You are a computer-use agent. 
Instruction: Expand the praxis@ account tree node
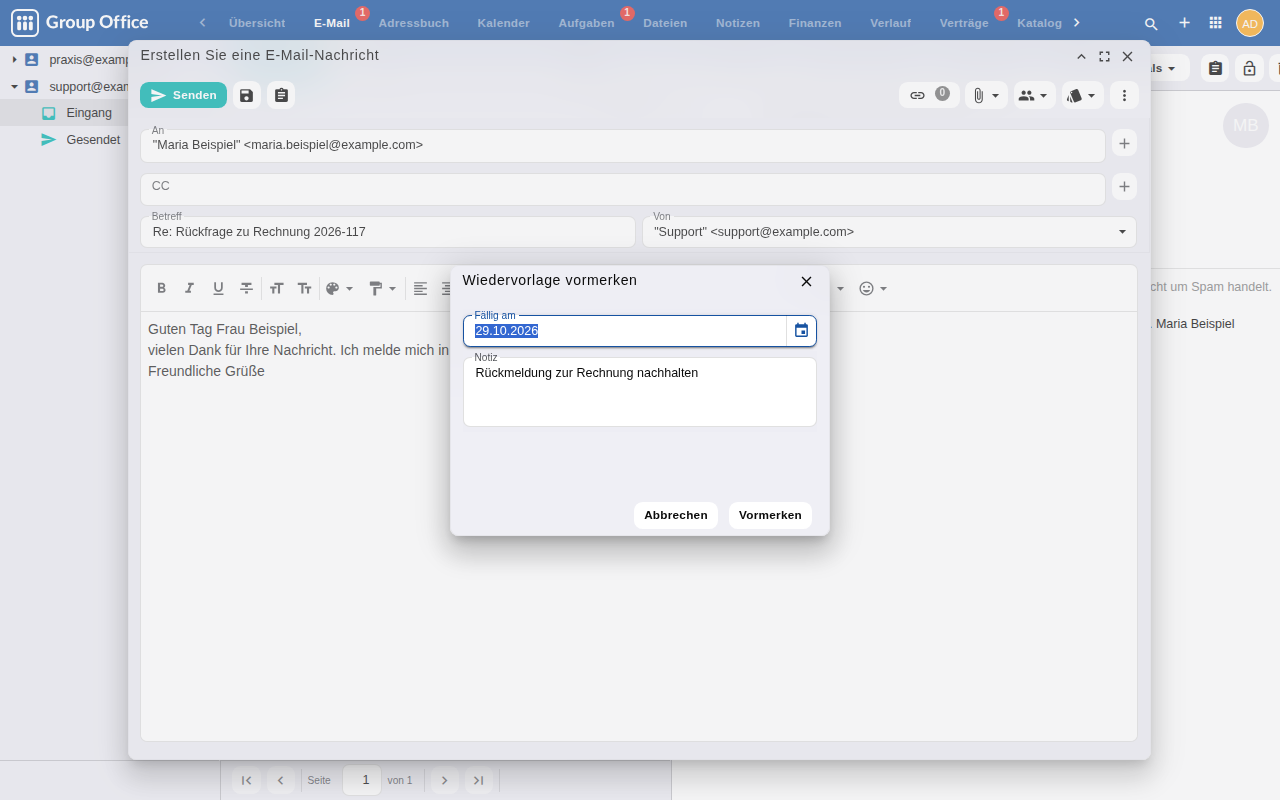point(14,59)
